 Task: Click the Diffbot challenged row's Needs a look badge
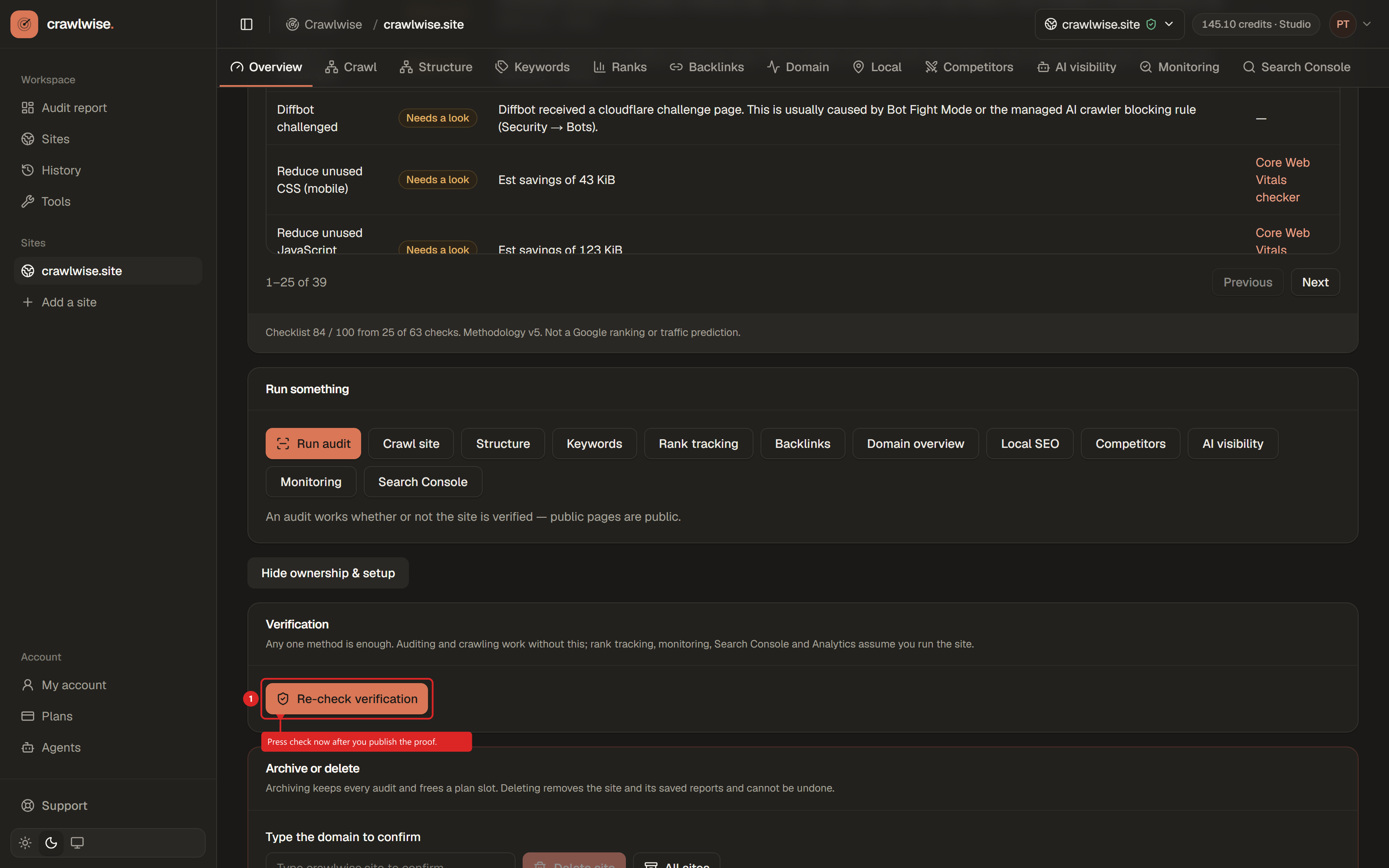pyautogui.click(x=438, y=118)
